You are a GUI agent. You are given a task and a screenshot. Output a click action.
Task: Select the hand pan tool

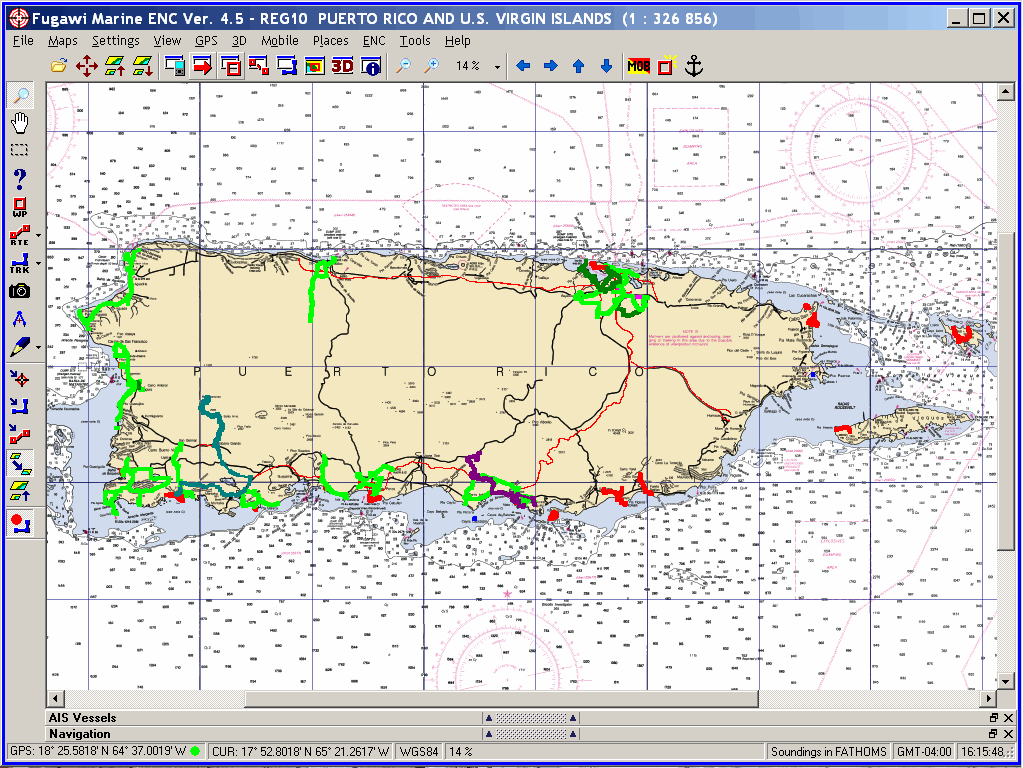pyautogui.click(x=20, y=123)
